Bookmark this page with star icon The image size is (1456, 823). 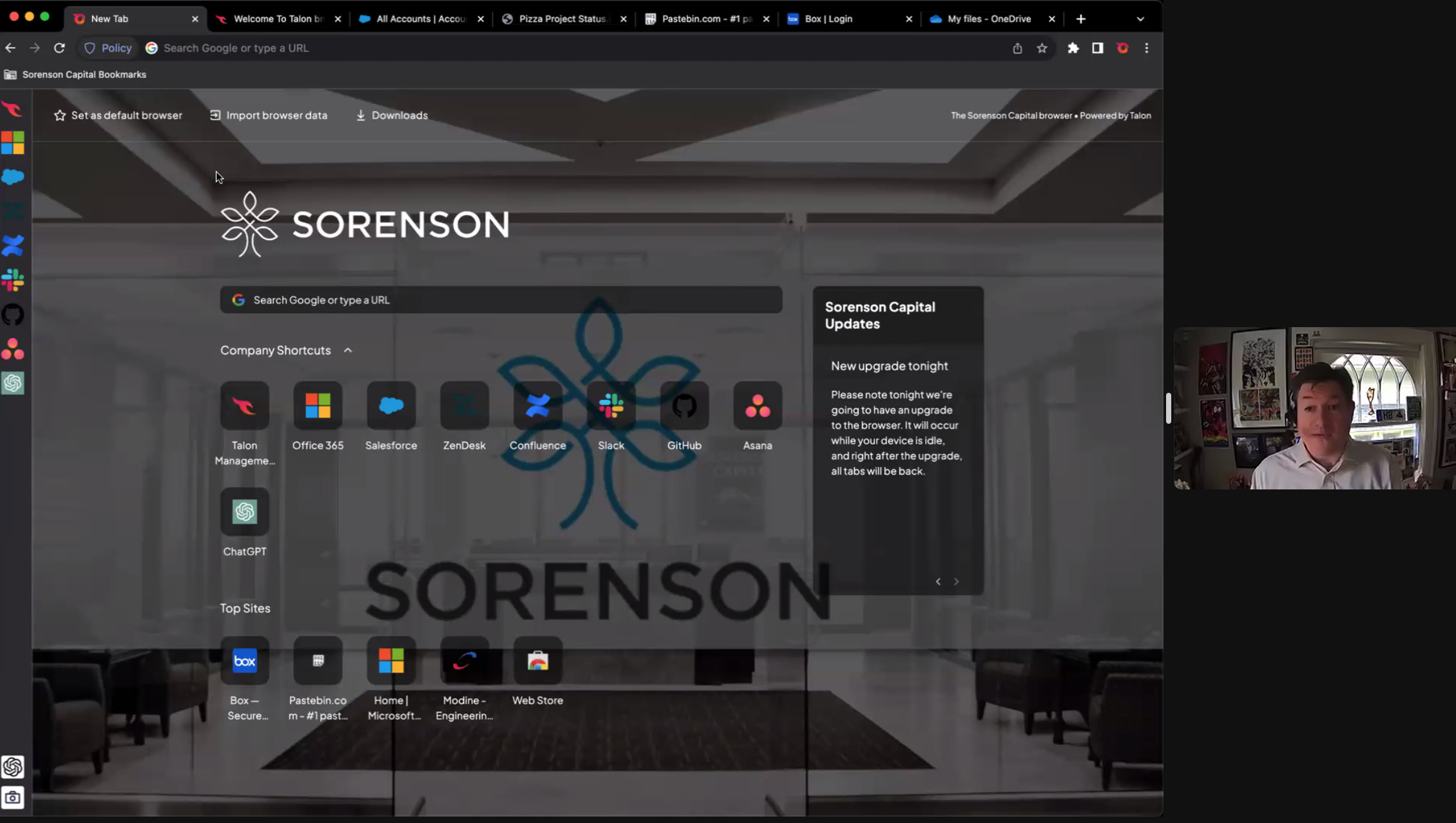click(1042, 48)
